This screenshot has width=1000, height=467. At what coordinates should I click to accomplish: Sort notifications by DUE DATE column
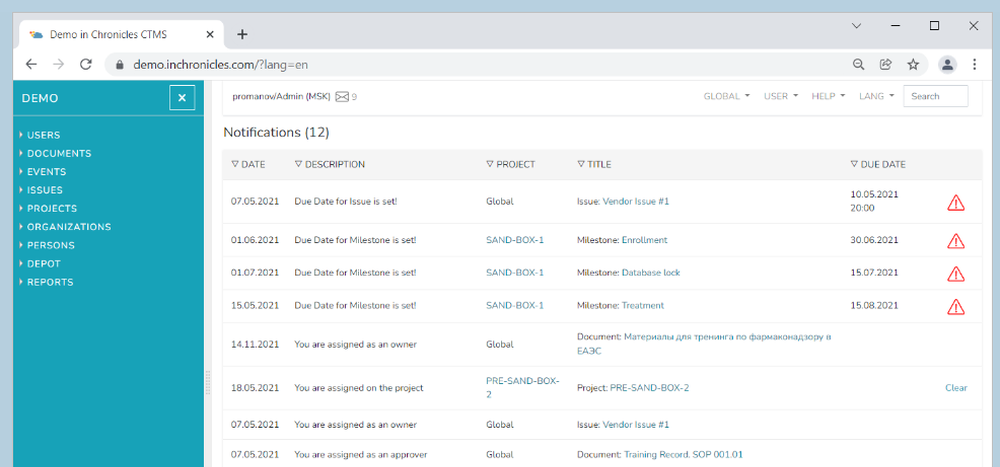878,165
